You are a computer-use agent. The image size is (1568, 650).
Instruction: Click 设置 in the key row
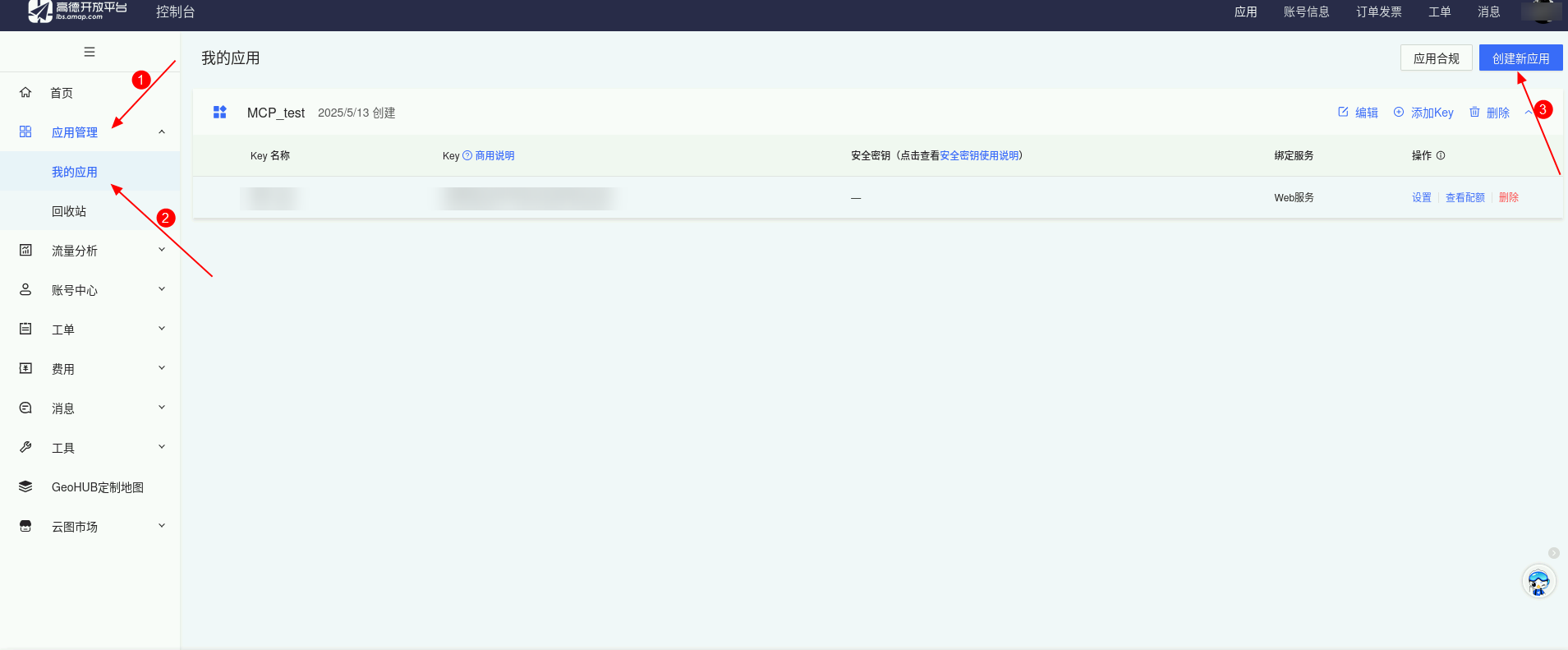pos(1421,197)
